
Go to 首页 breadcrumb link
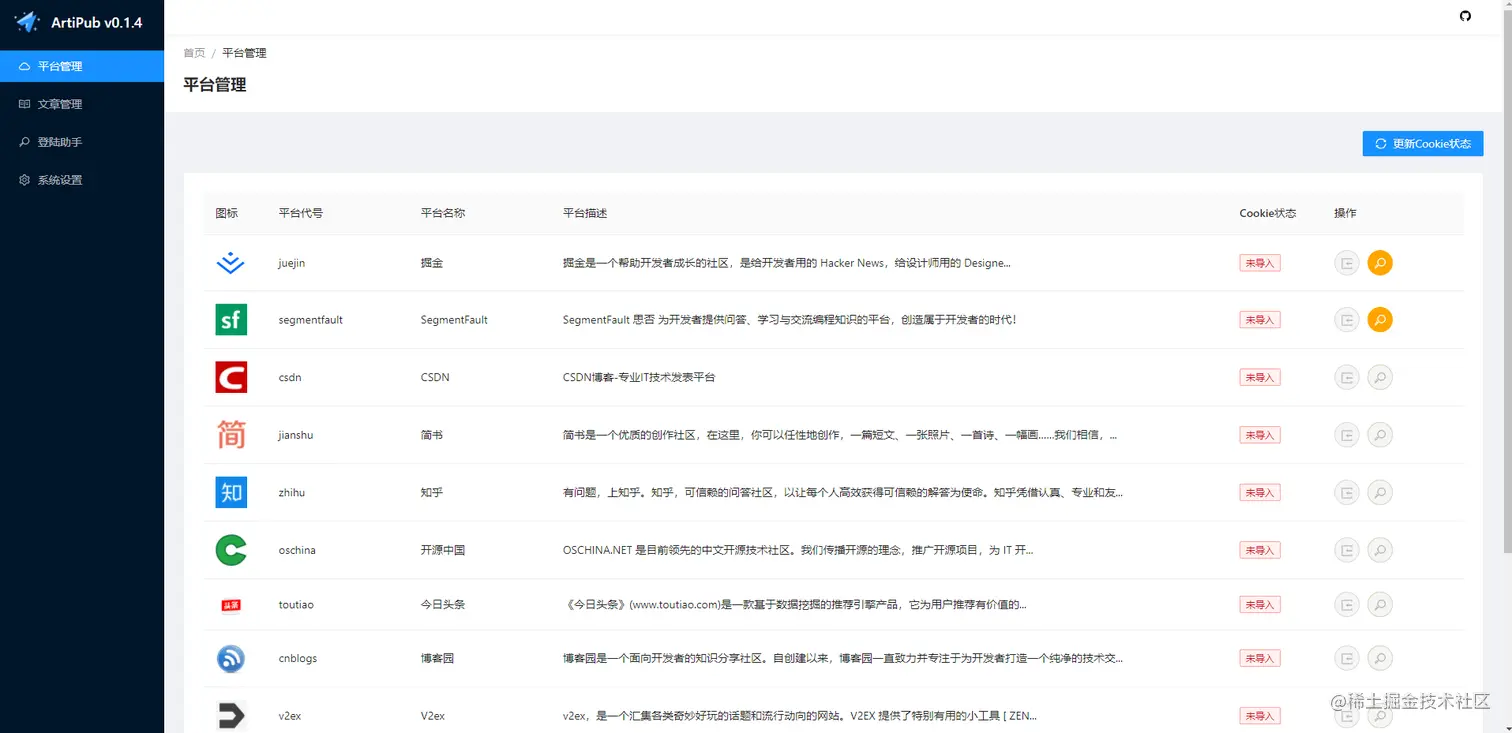[194, 53]
